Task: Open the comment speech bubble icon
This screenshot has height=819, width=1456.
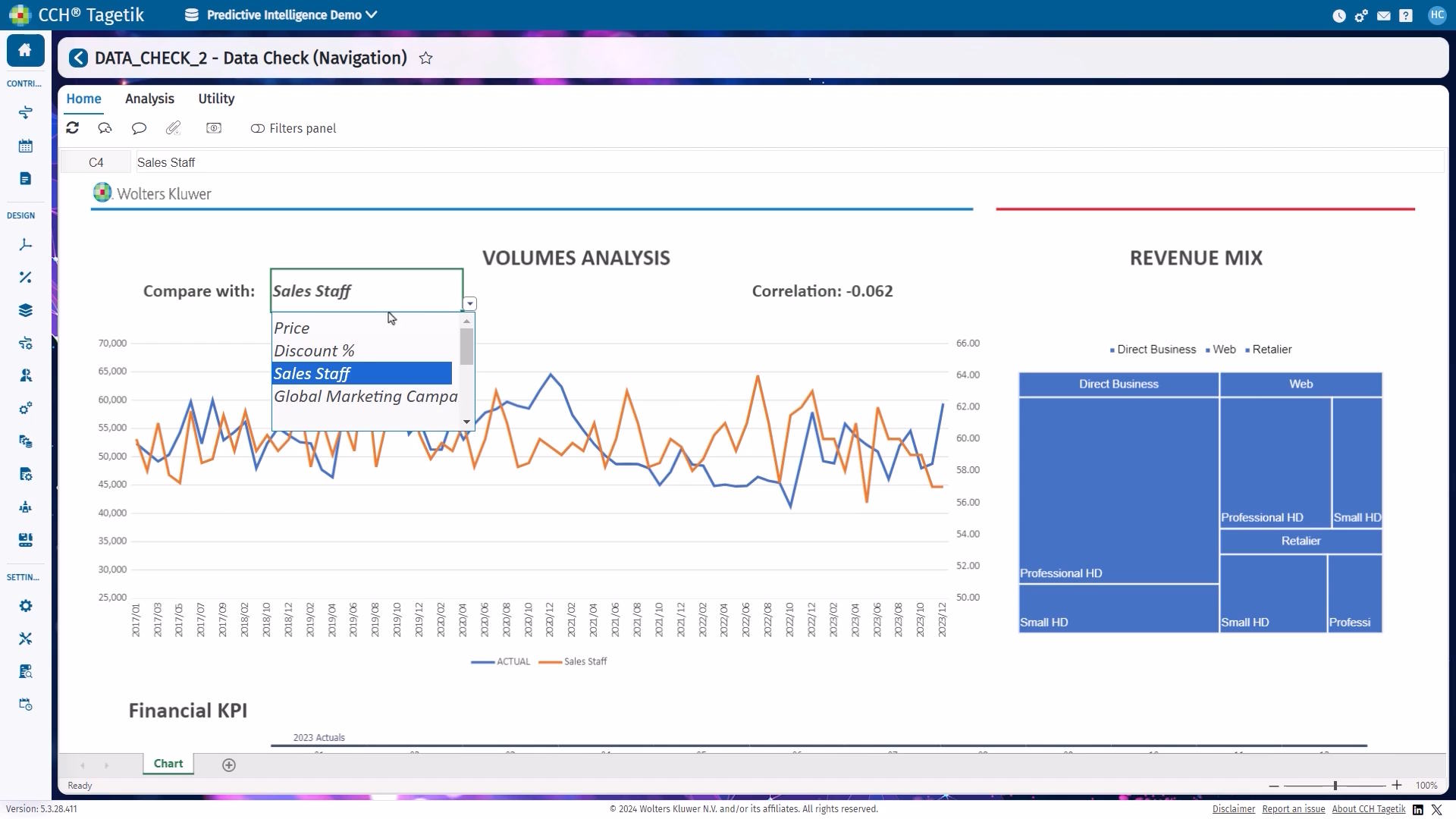Action: [x=139, y=128]
